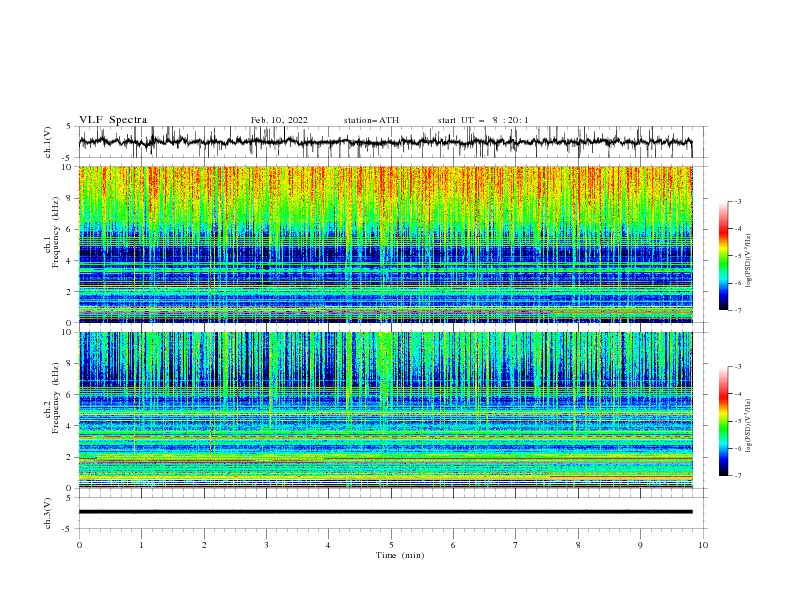Click the "8" kHz tick on ch.1 frequency axis
This screenshot has width=792, height=612.
pyautogui.click(x=71, y=198)
